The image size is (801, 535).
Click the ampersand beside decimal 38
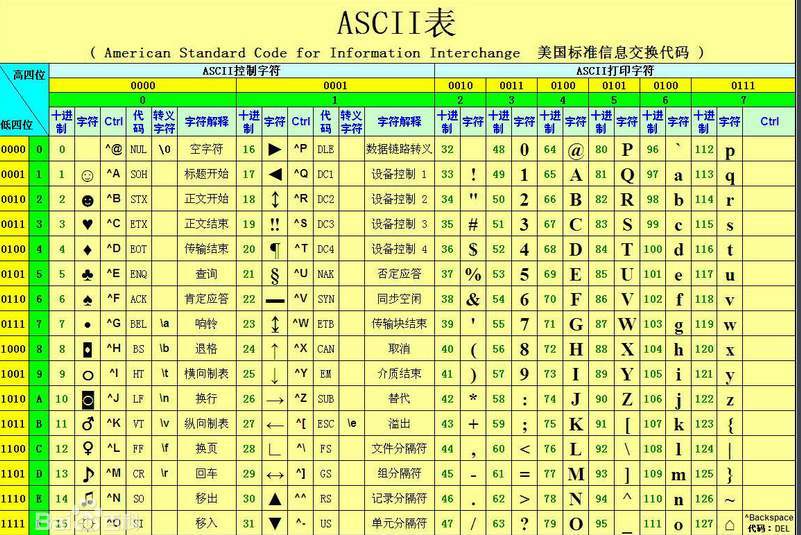(473, 300)
